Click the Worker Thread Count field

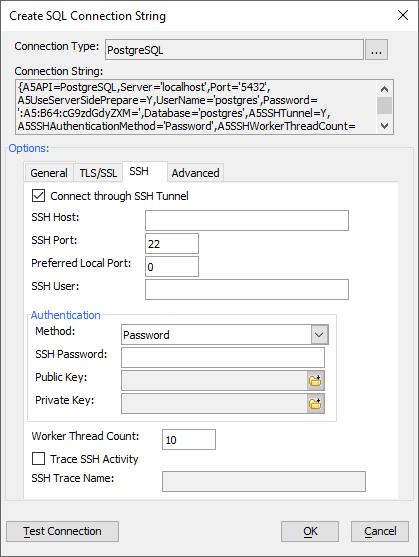pos(189,440)
